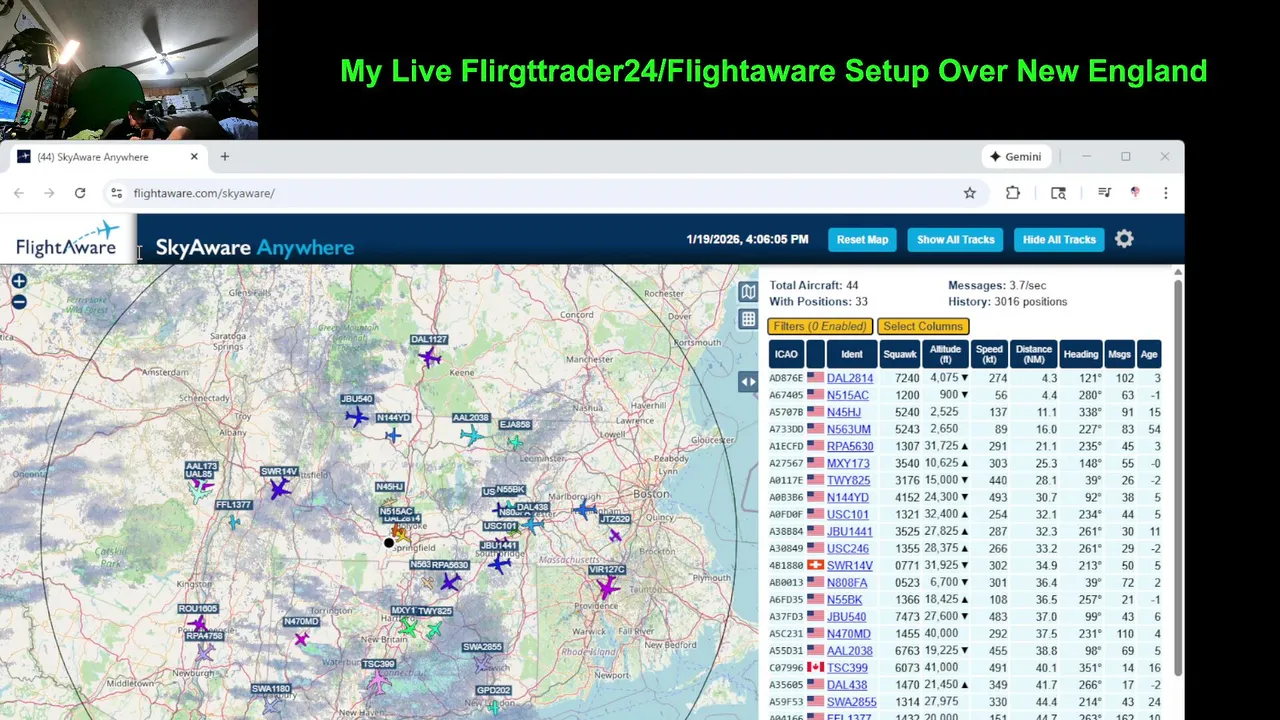1280x720 pixels.
Task: Select the Switzerland flag in SWR14V row
Action: 815,565
